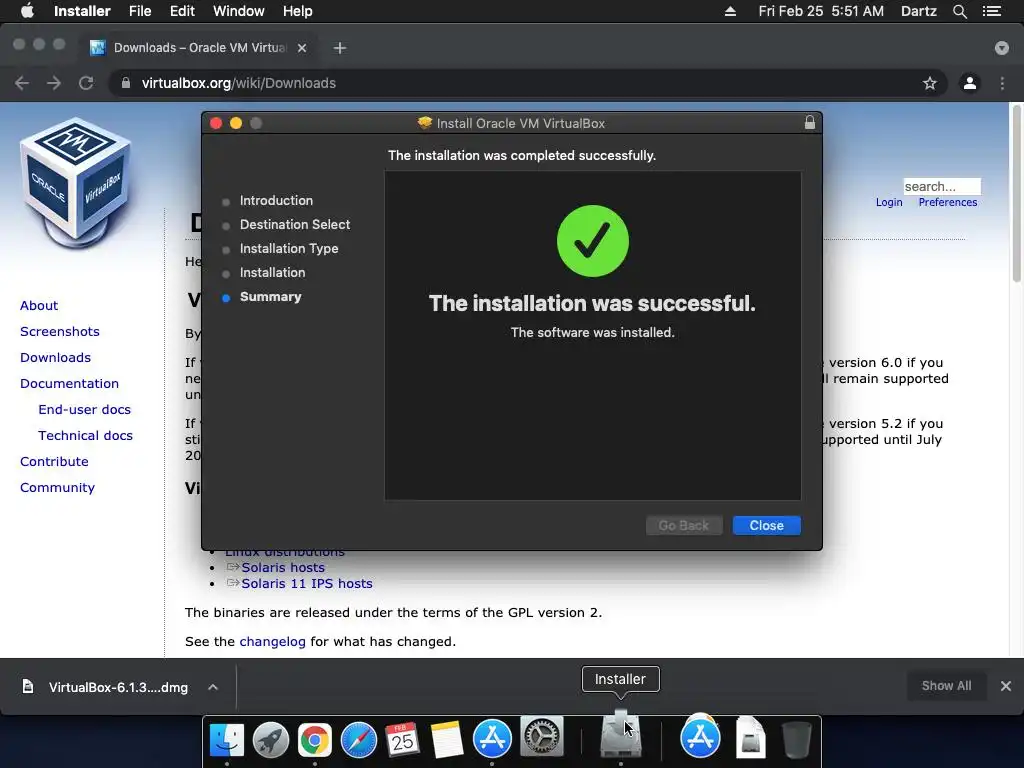Open the Apple menu
The height and width of the screenshot is (768, 1024).
tap(27, 11)
